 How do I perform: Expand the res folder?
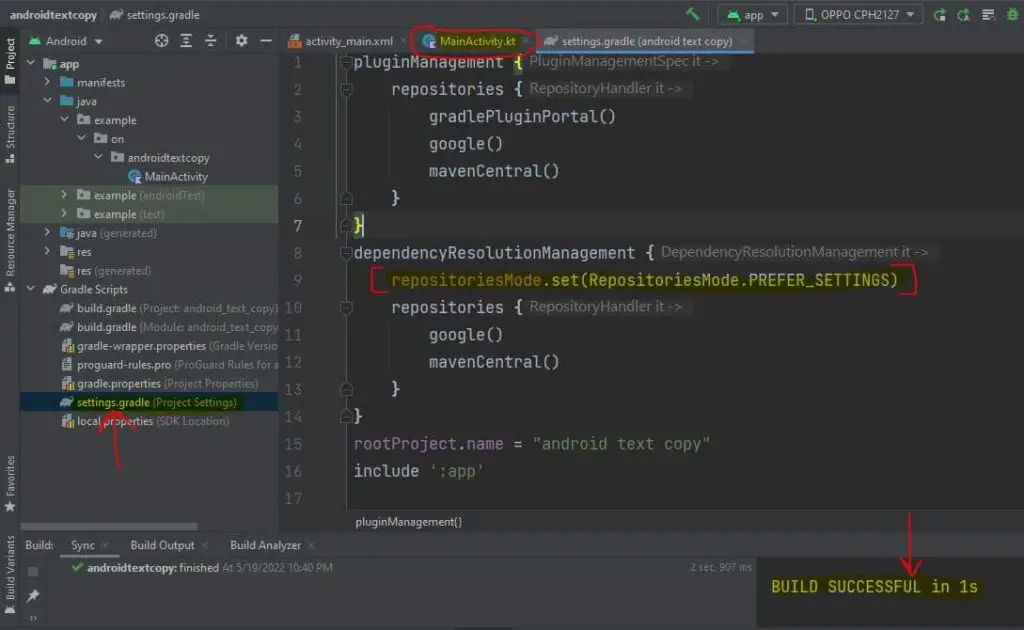coord(47,251)
